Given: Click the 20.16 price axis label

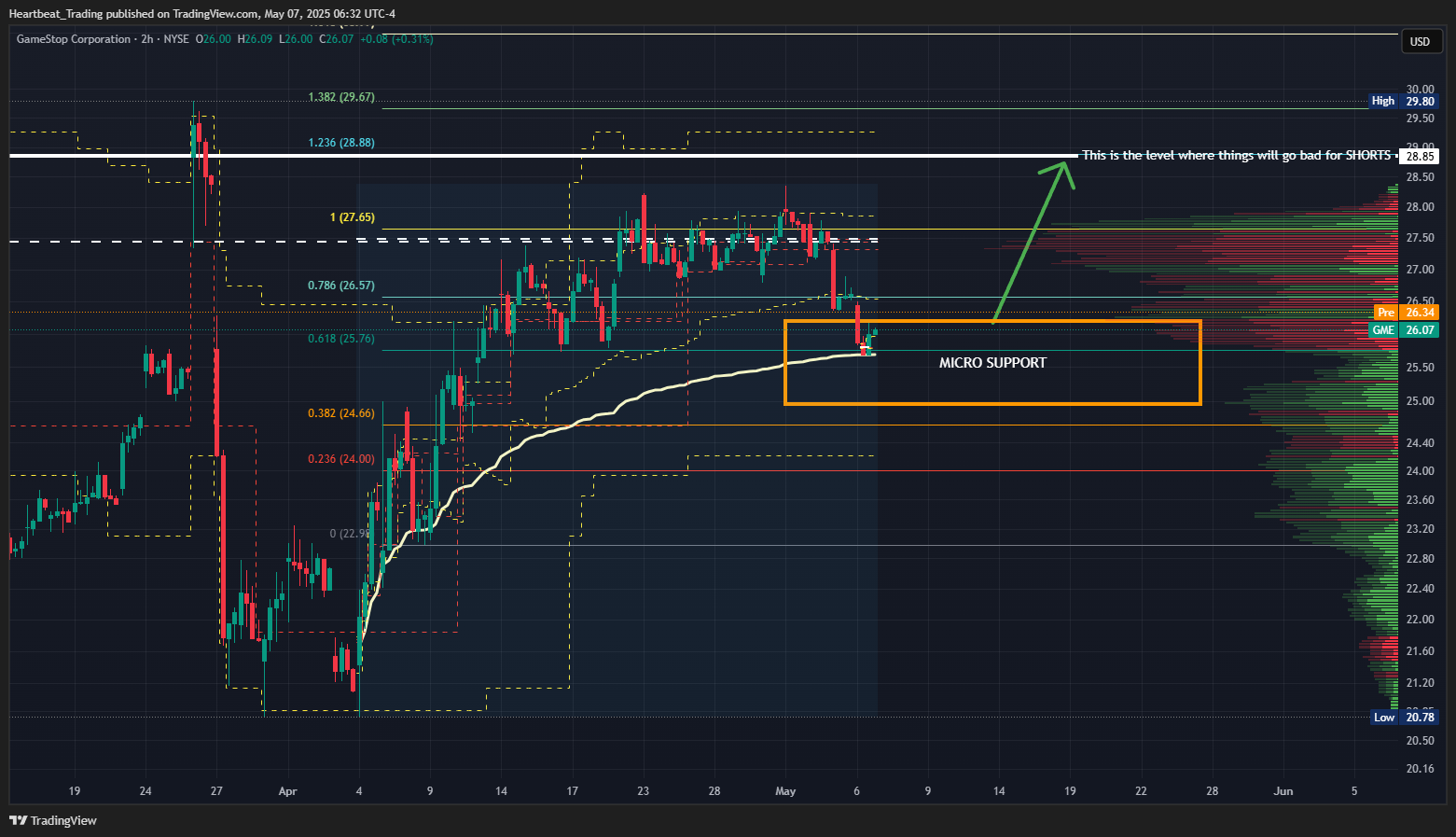Looking at the screenshot, I should pos(1421,769).
